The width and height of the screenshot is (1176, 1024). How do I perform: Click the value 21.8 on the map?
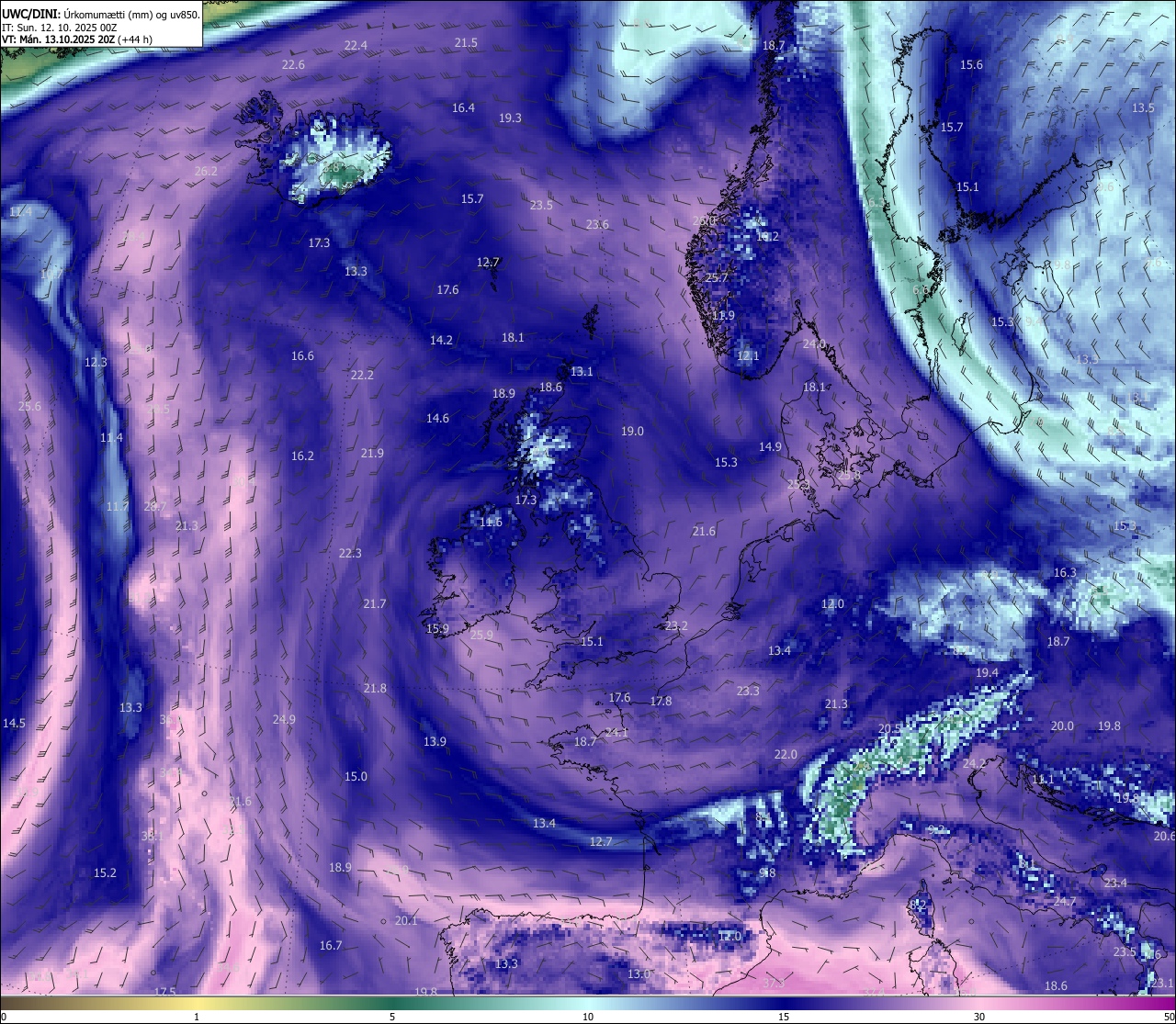pos(375,688)
